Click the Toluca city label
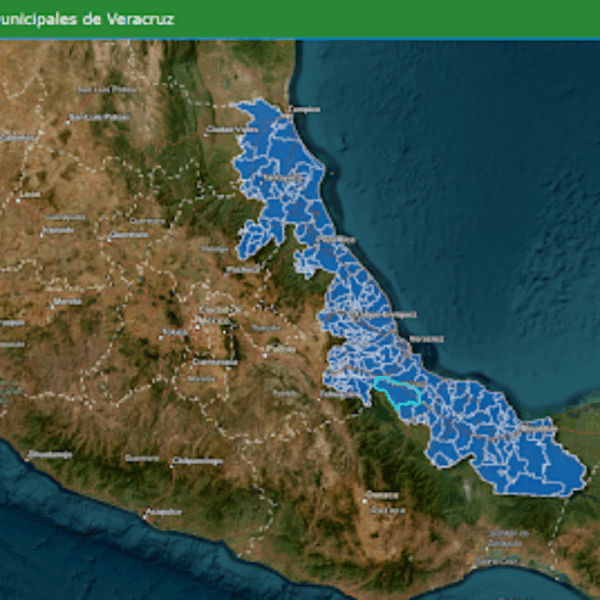 pyautogui.click(x=175, y=332)
